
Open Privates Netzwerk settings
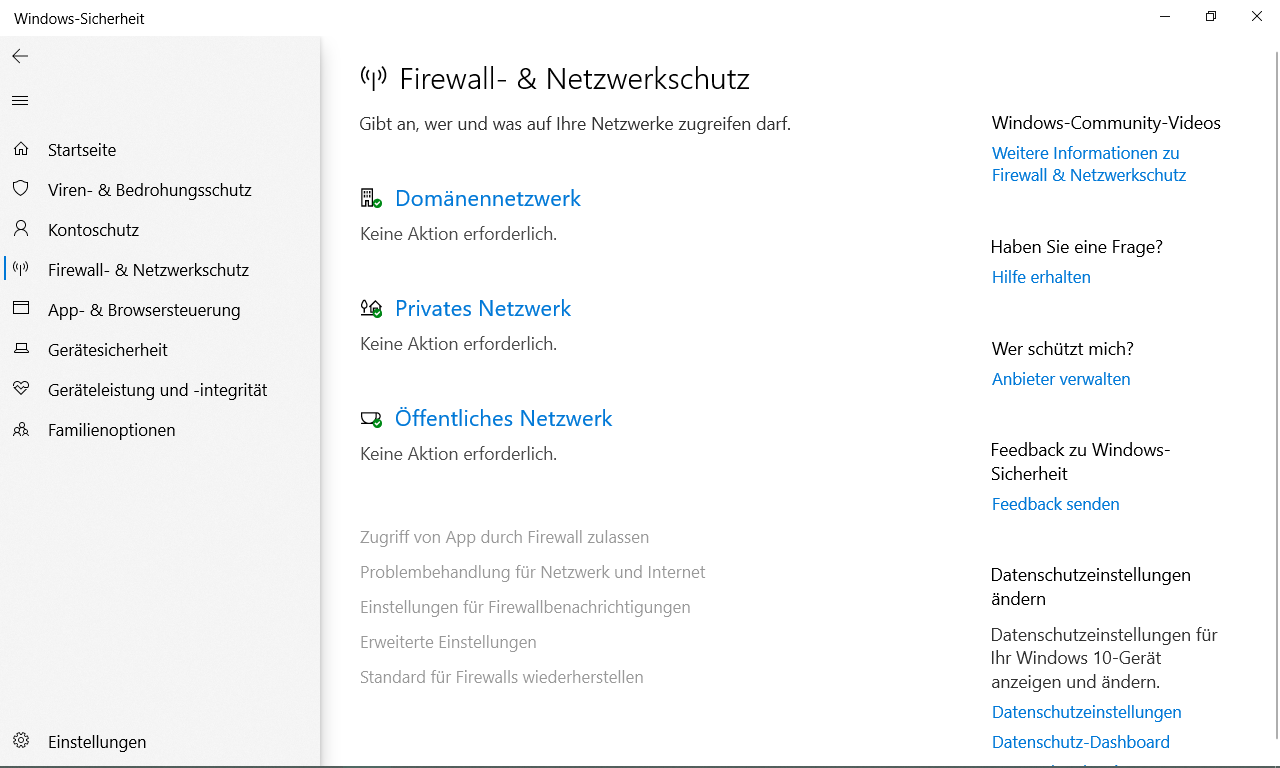pyautogui.click(x=482, y=309)
